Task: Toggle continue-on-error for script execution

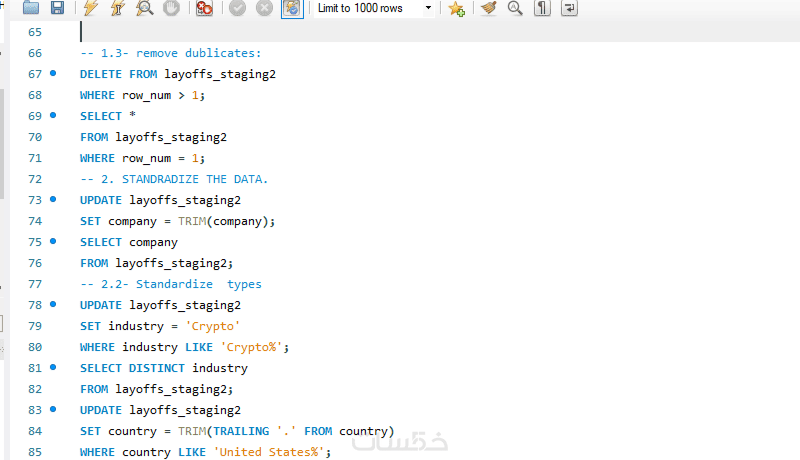Action: pyautogui.click(x=205, y=8)
